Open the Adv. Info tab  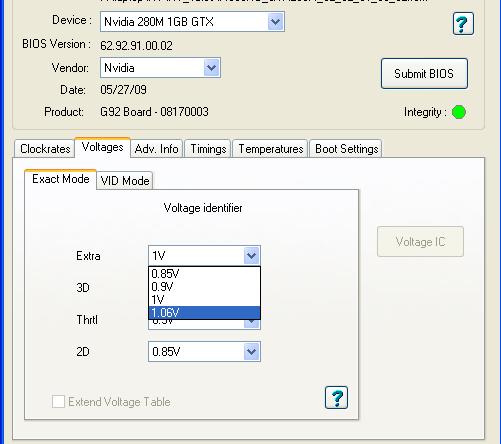coord(156,149)
